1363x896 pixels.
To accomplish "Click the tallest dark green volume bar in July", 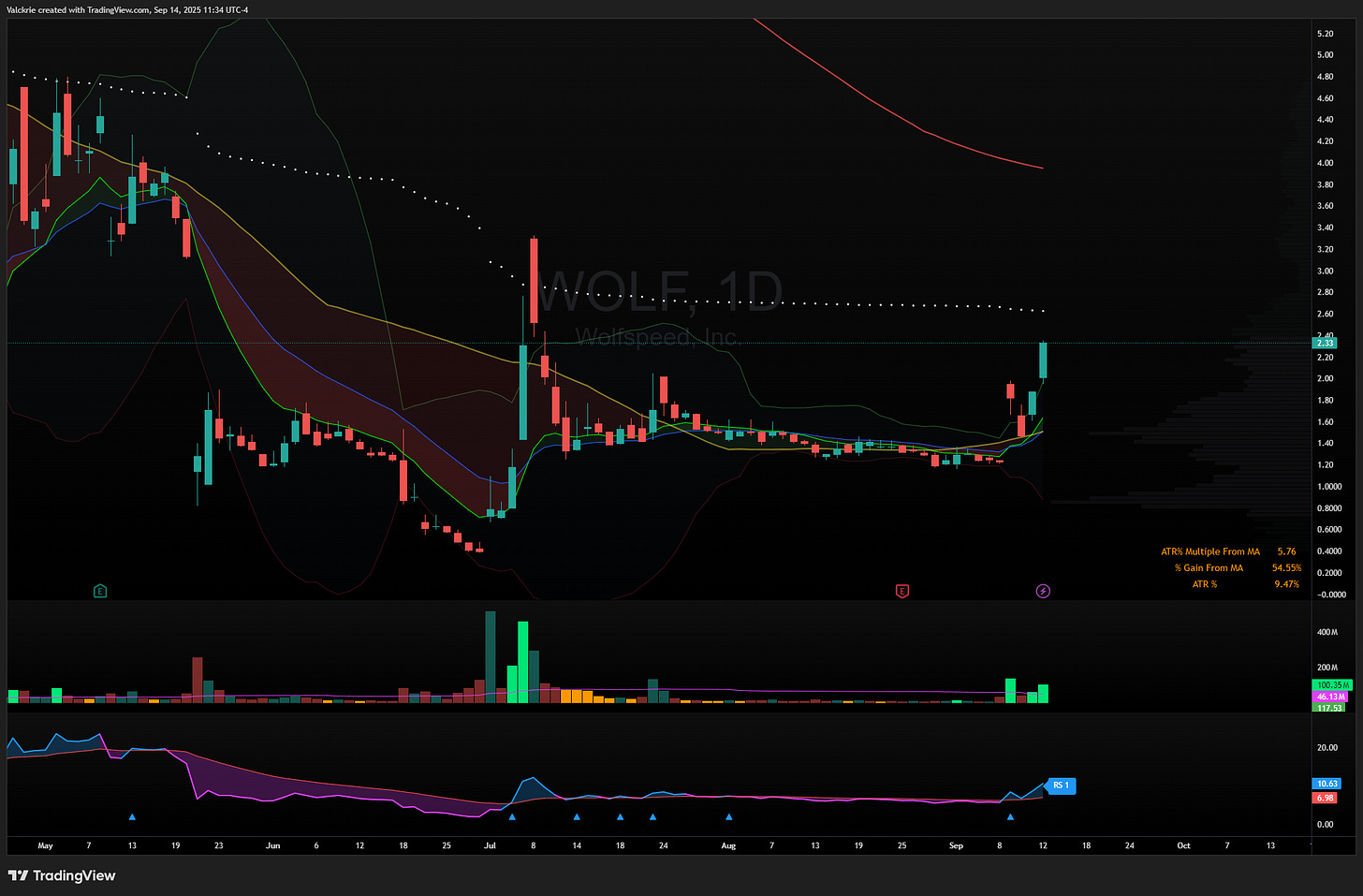I will coord(491,657).
